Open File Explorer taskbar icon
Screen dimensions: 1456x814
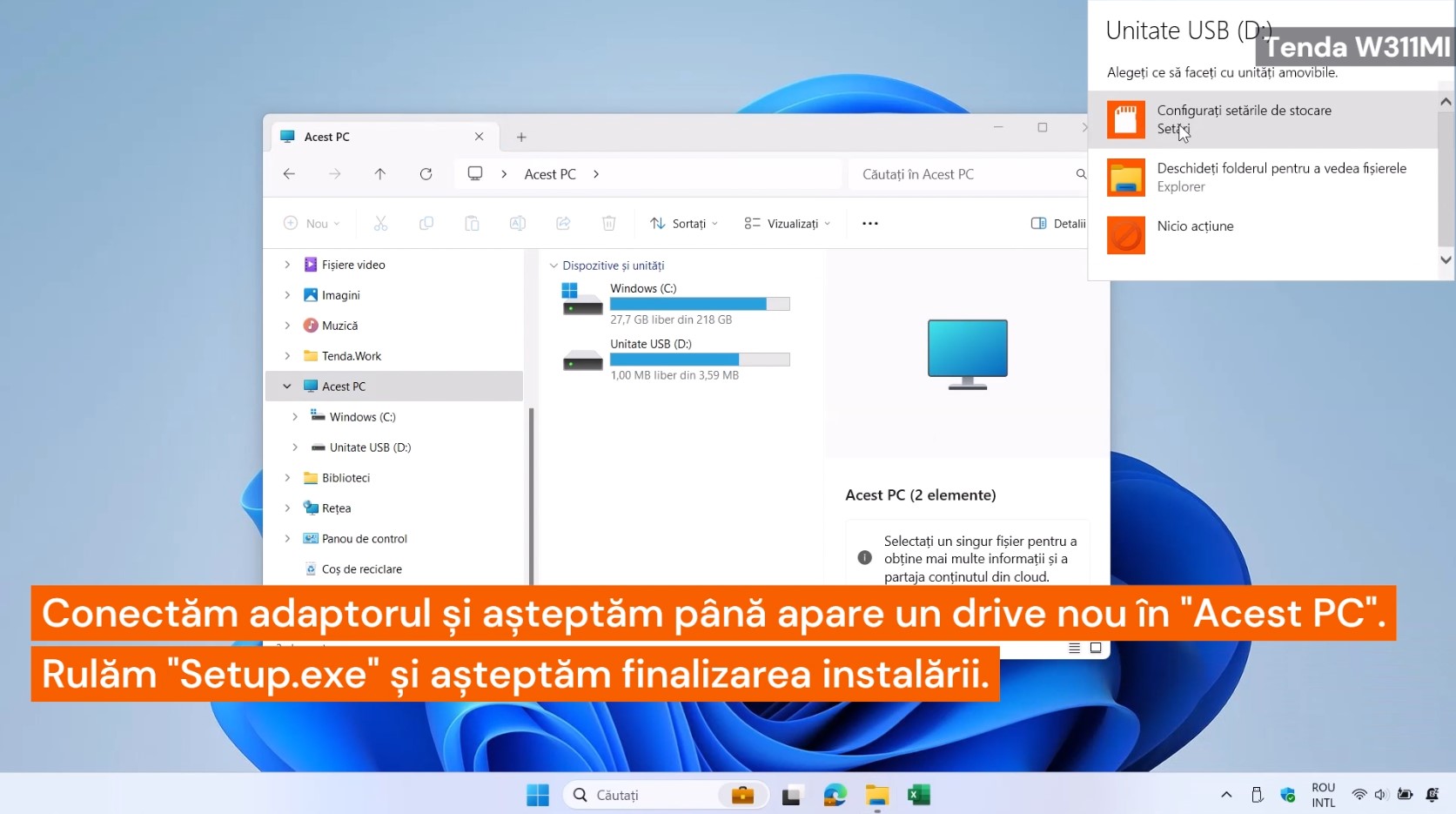(x=877, y=795)
